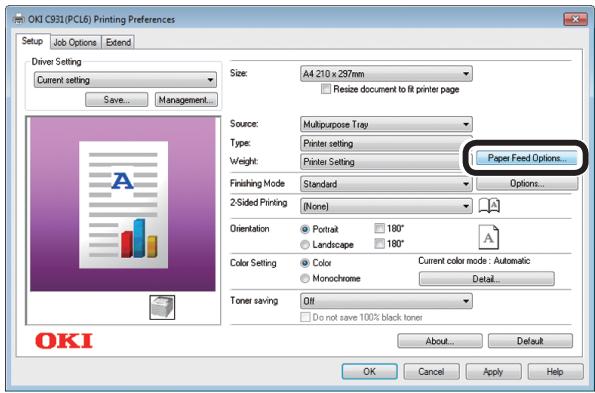
Task: Click the OKI logo
Action: coord(64,341)
